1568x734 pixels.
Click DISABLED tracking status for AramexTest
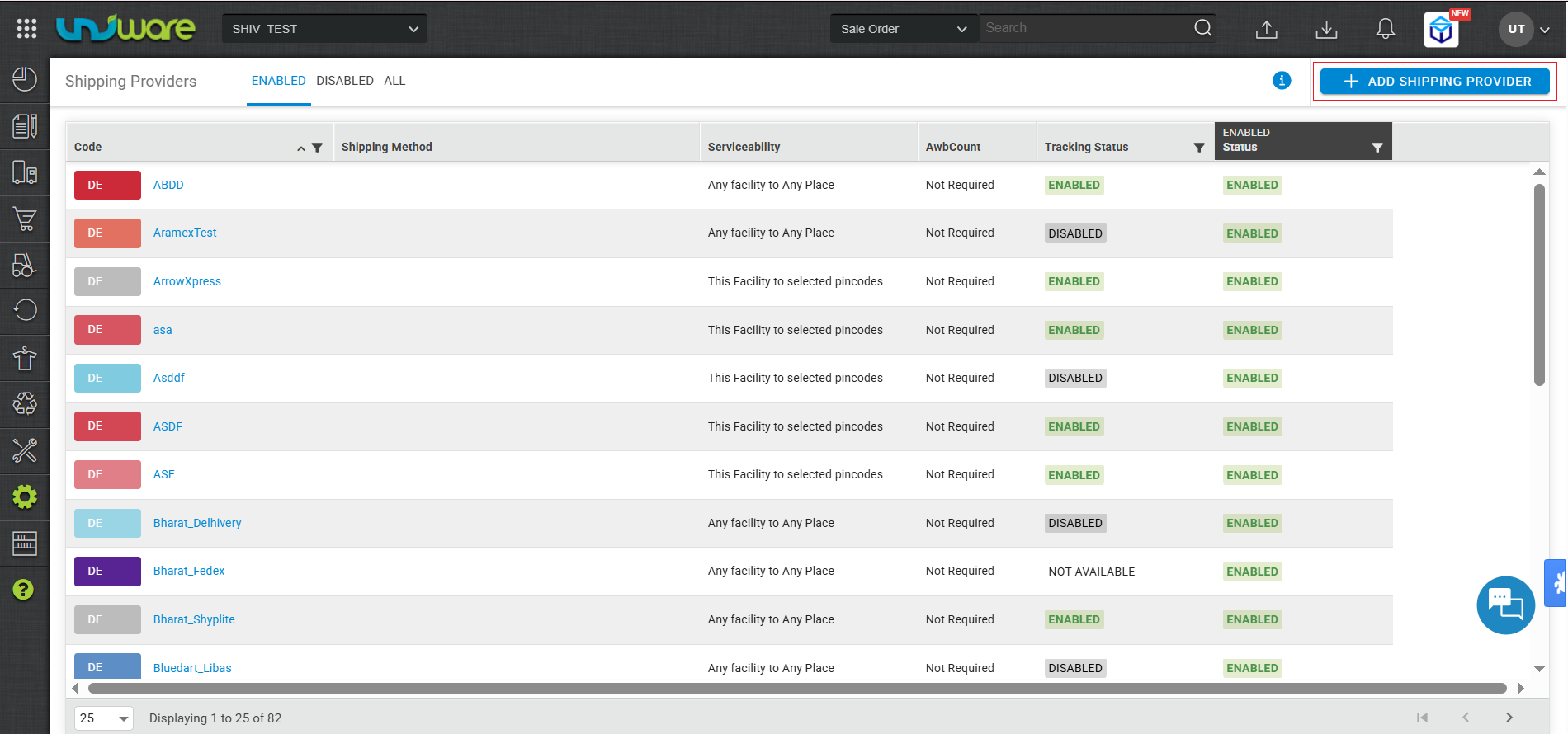pos(1075,233)
